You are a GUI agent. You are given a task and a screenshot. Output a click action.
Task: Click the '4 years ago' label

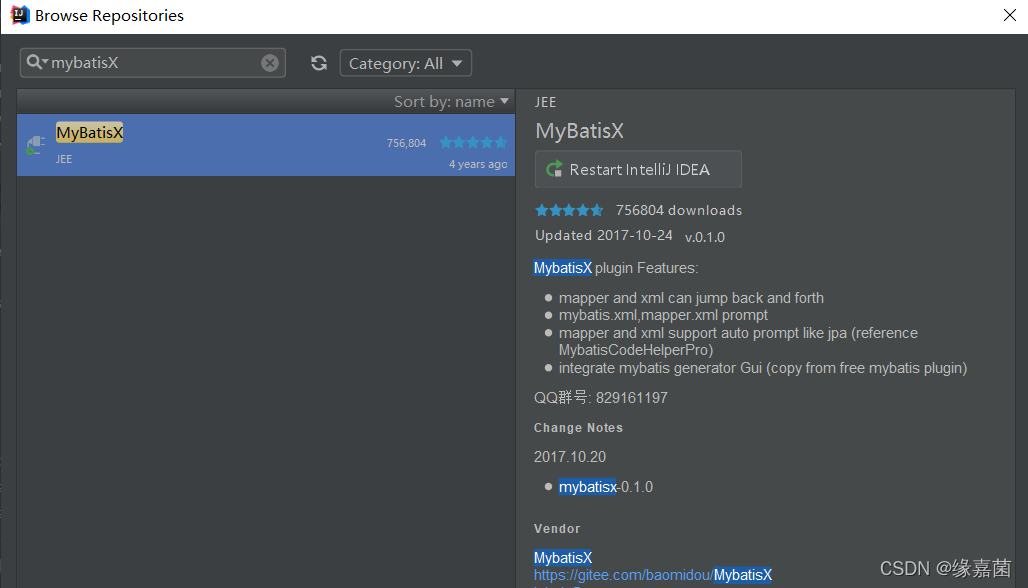pos(478,164)
